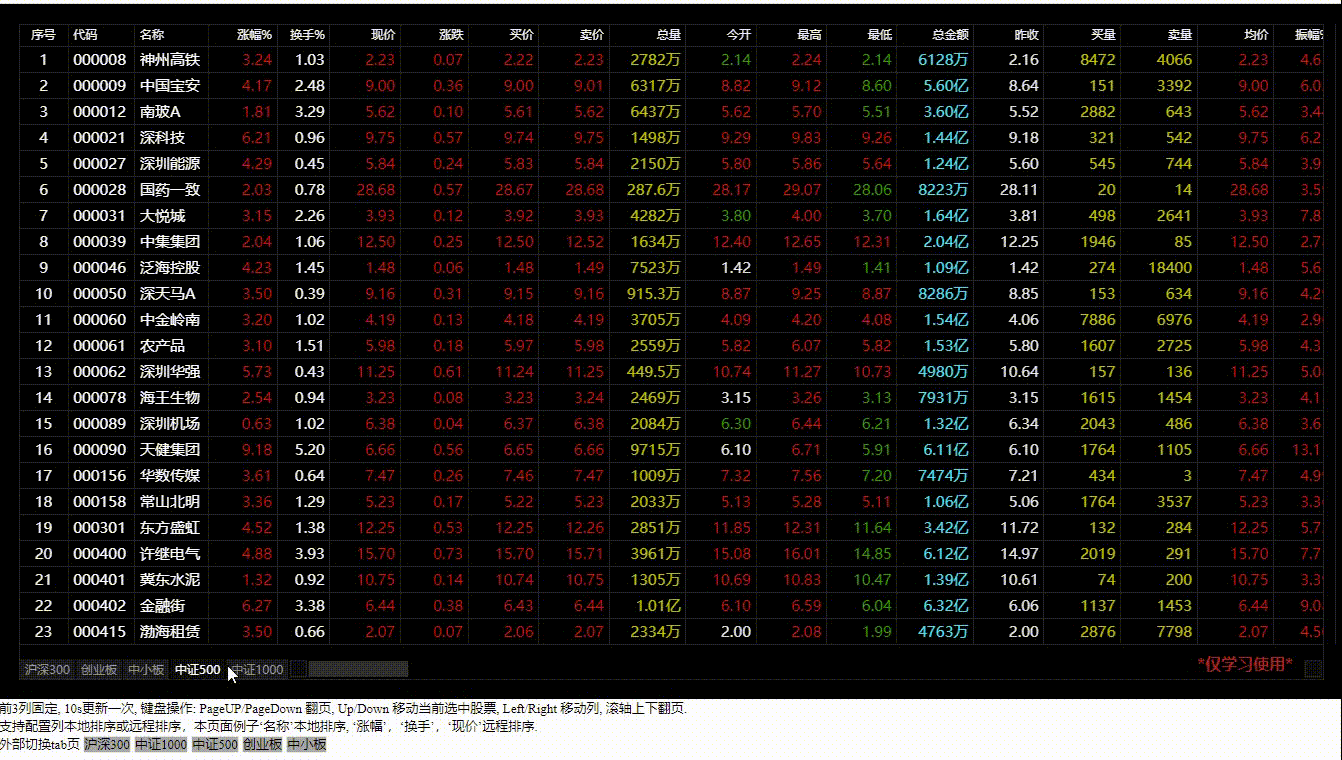Click the small square button right of *仅学习使用*
Screen dimensions: 1342x760
[1314, 669]
